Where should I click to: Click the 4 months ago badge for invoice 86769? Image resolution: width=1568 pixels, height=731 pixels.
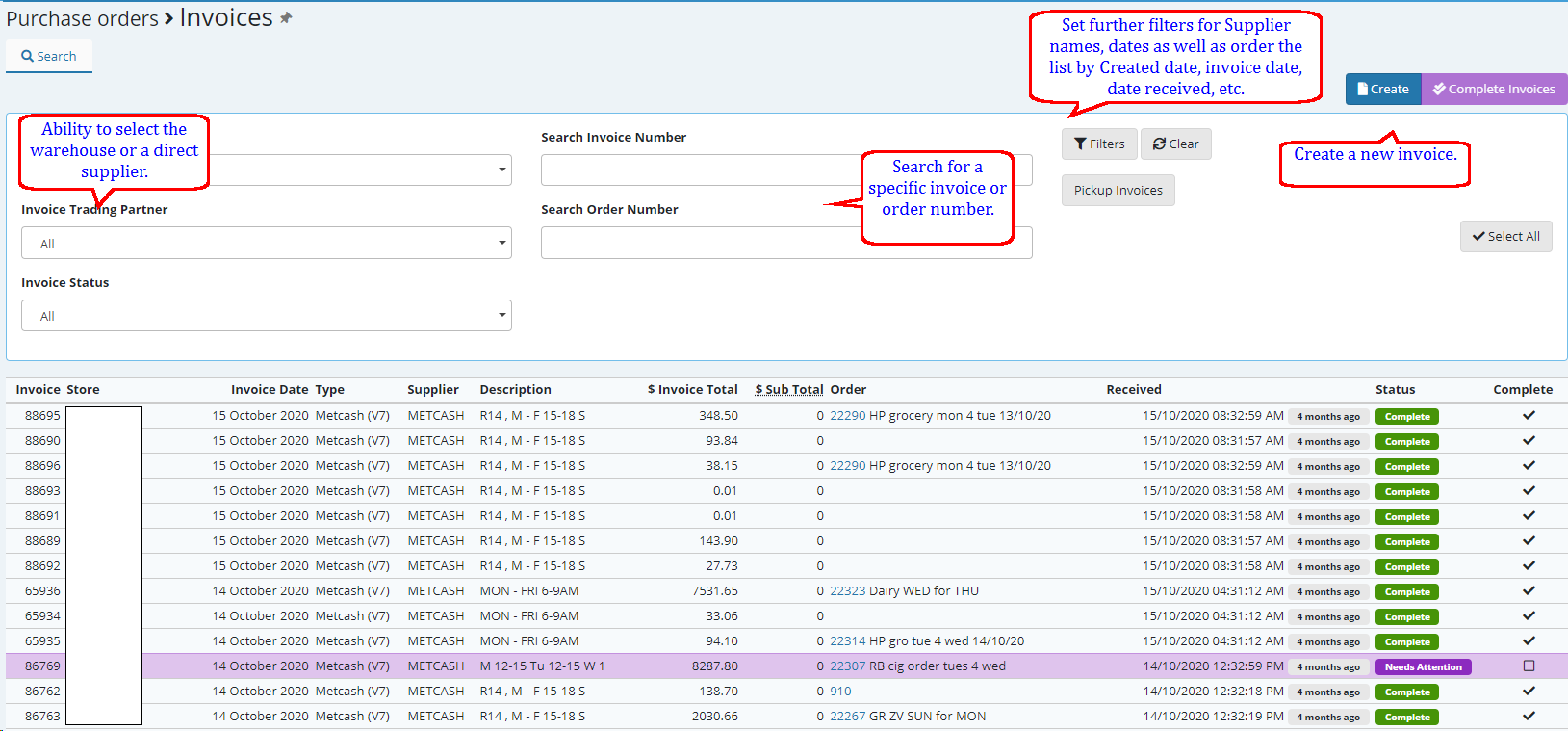click(1328, 666)
